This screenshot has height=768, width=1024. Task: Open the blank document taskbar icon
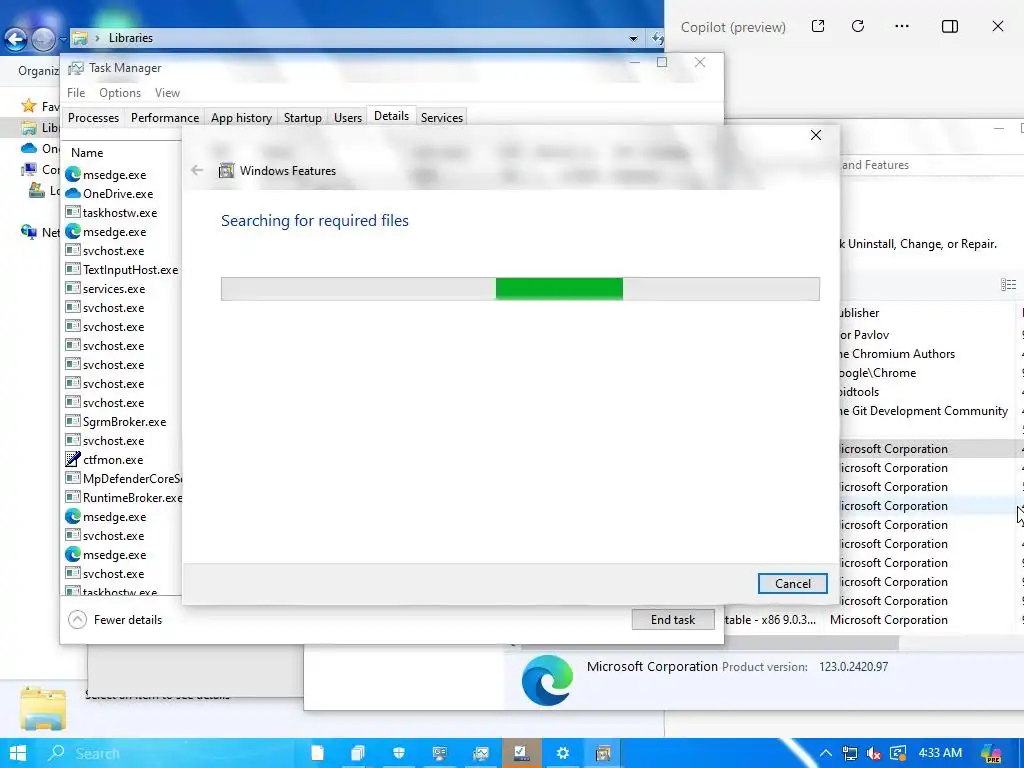(x=317, y=753)
